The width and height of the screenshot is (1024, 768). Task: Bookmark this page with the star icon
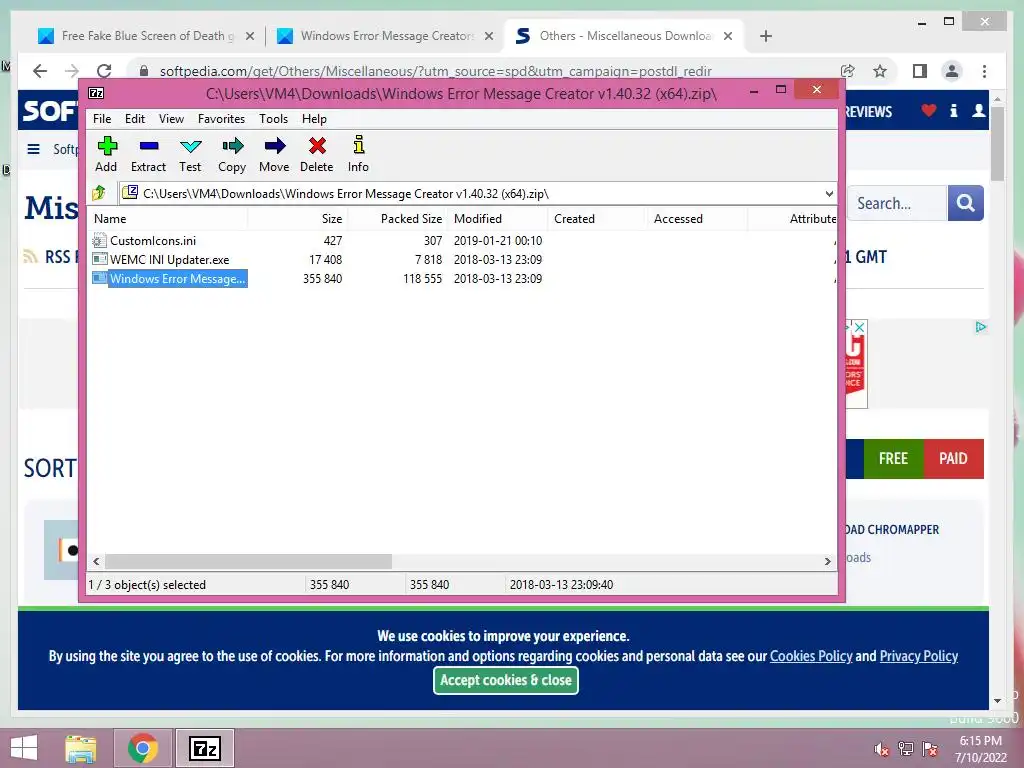coord(880,71)
